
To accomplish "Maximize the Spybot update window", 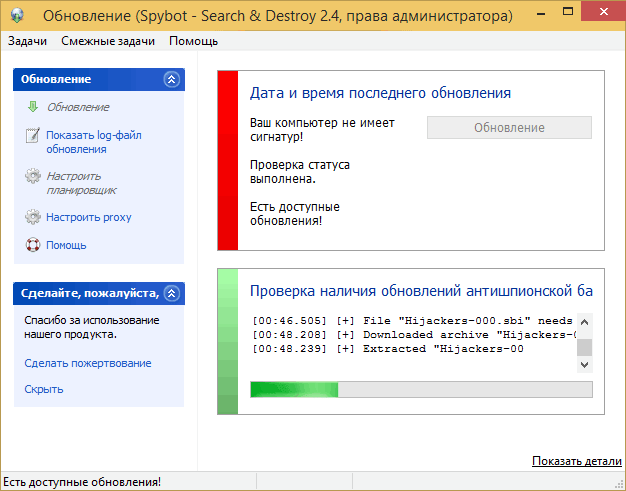I will [x=568, y=12].
